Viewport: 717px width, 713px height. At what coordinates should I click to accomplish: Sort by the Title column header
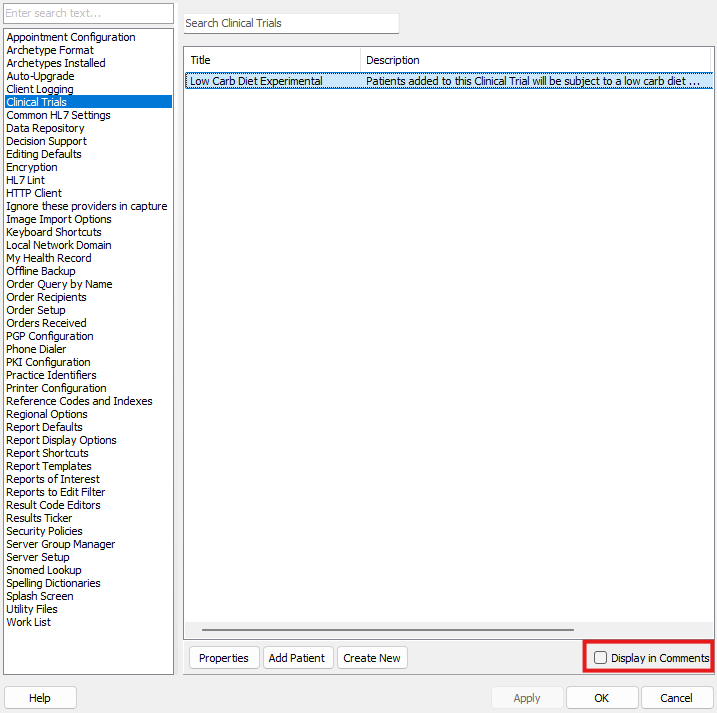pyautogui.click(x=271, y=60)
